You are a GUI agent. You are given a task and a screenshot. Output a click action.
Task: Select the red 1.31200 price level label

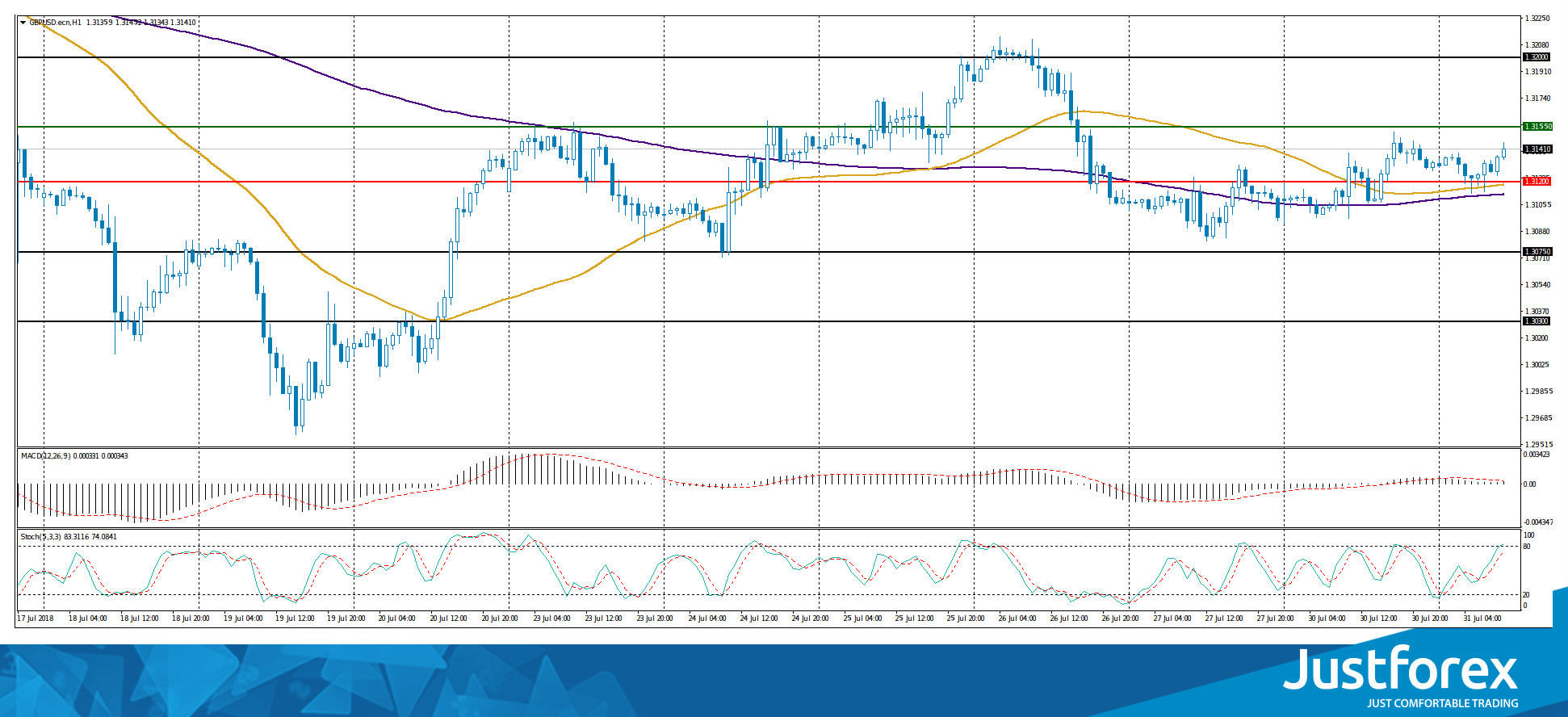pos(1536,182)
